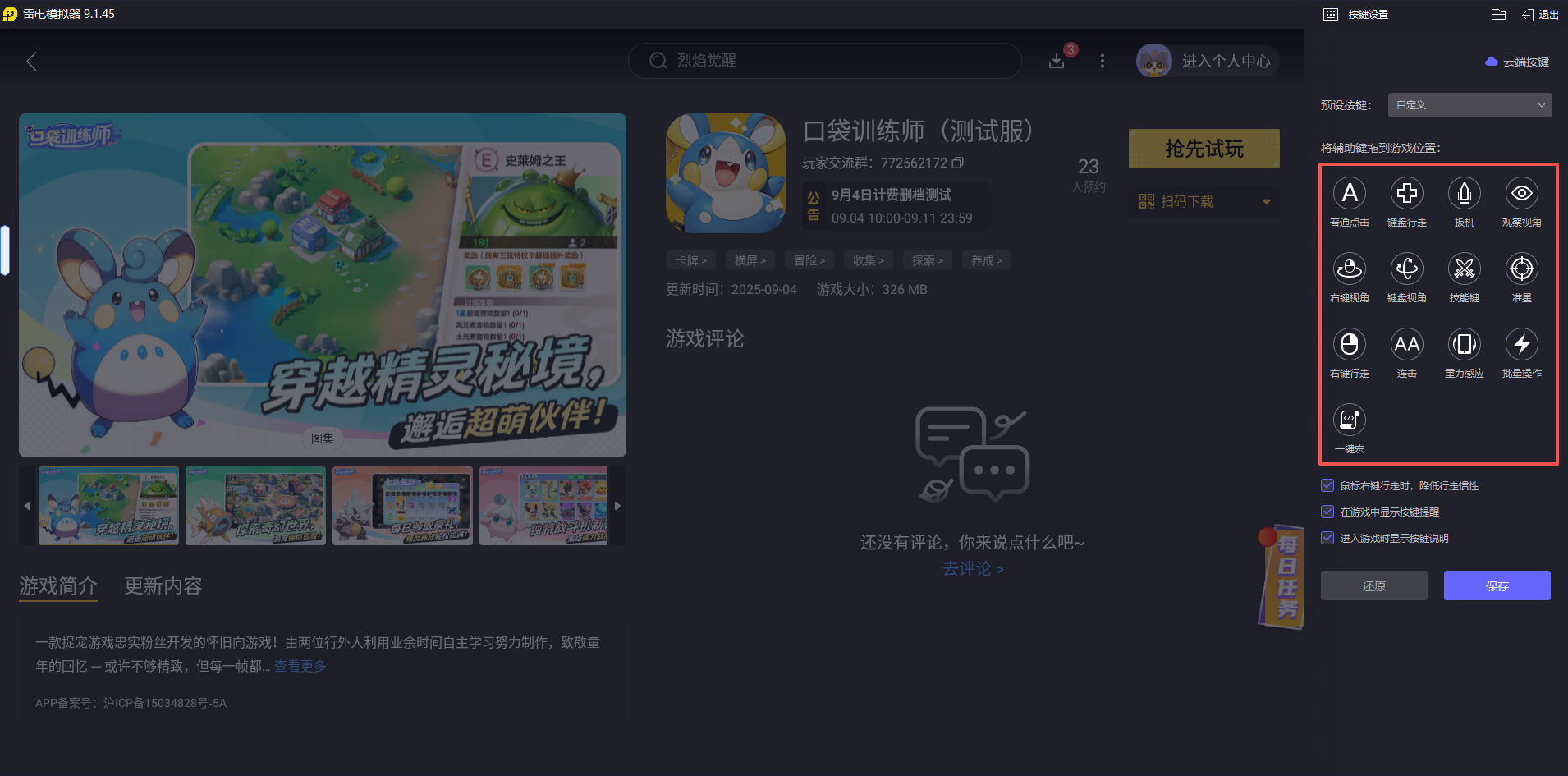The width and height of the screenshot is (1568, 776).
Task: Click the 保存 save button
Action: tap(1497, 585)
